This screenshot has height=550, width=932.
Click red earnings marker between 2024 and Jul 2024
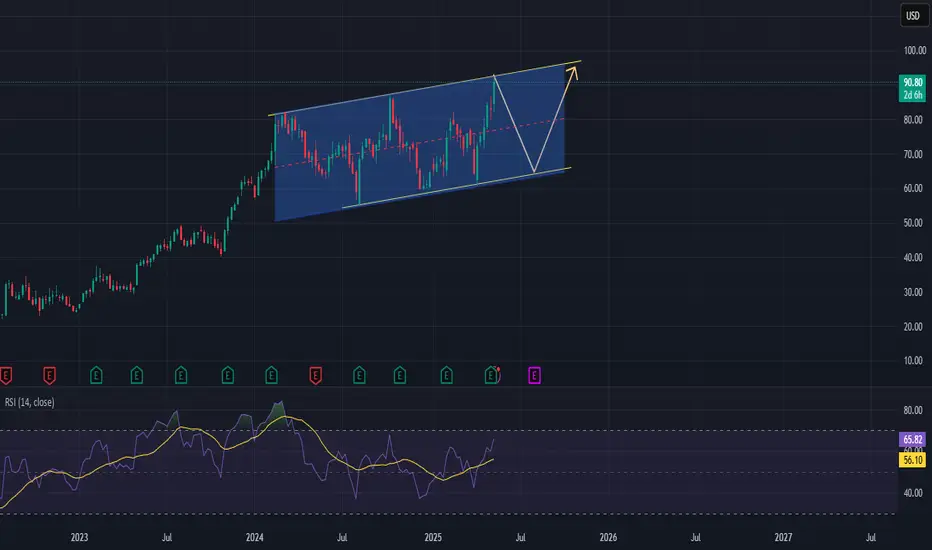316,375
